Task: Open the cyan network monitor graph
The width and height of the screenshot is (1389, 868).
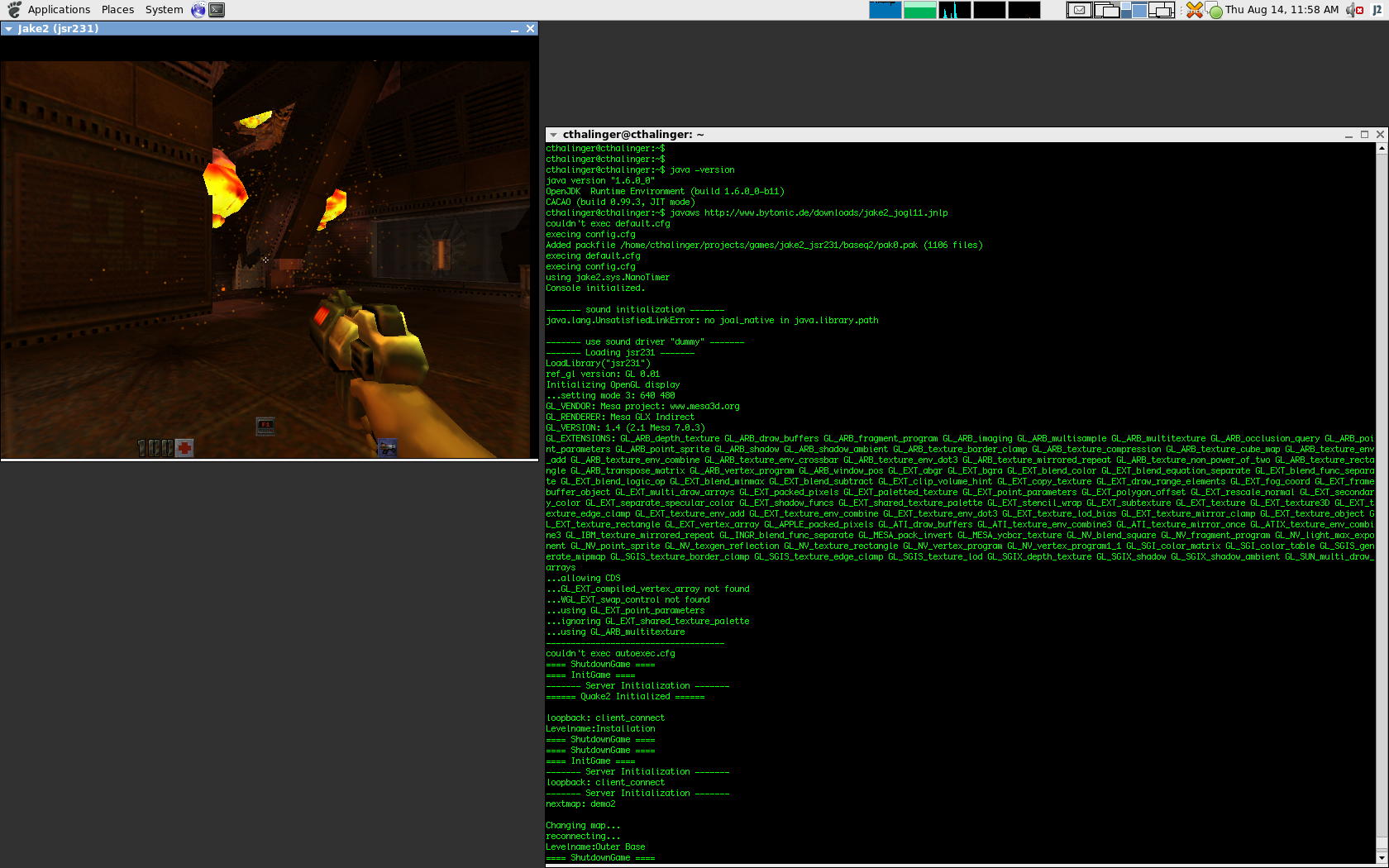Action: (x=954, y=10)
